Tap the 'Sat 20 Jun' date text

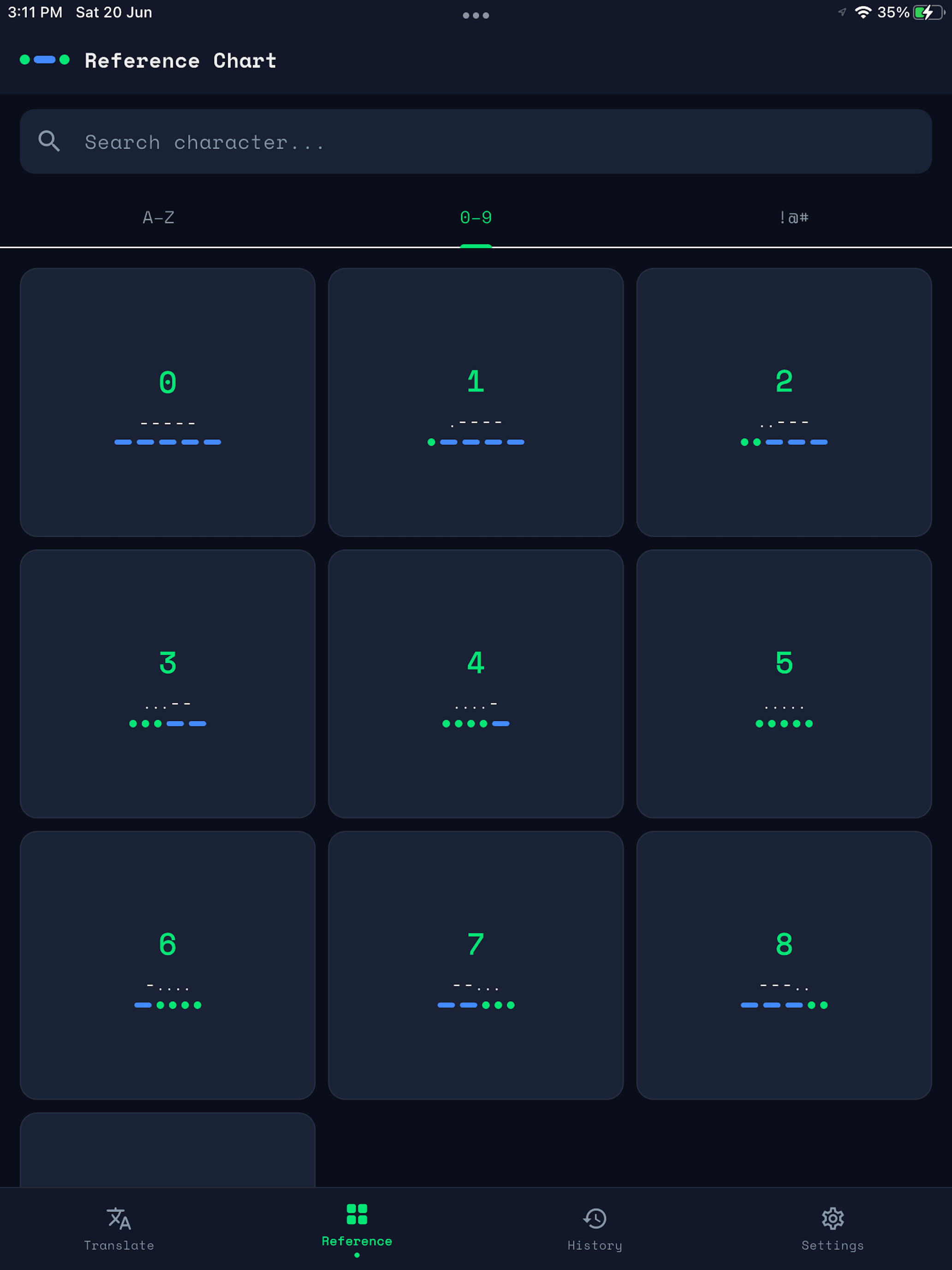[114, 12]
